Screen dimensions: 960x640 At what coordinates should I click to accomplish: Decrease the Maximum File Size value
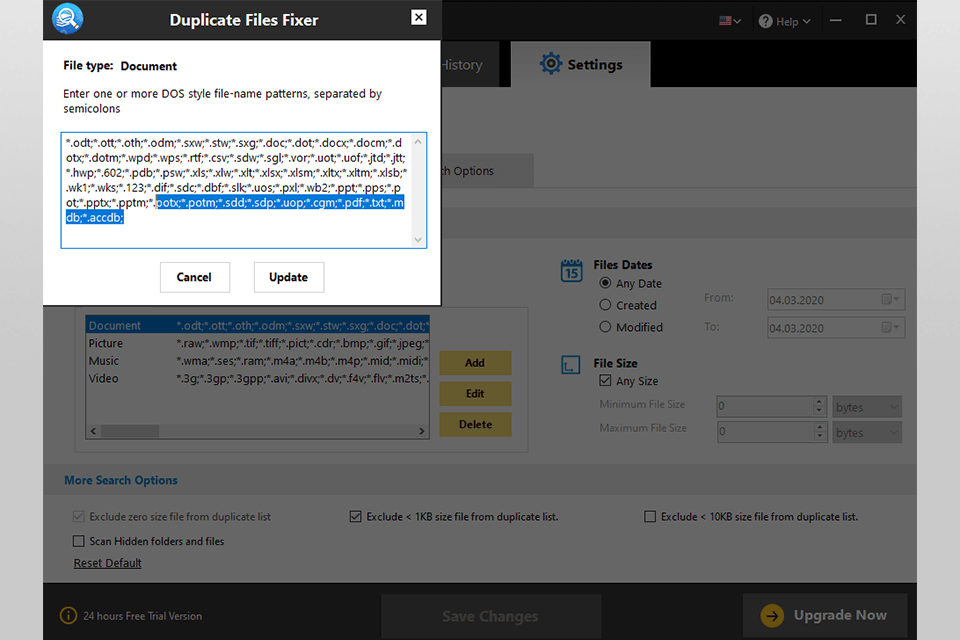click(819, 436)
